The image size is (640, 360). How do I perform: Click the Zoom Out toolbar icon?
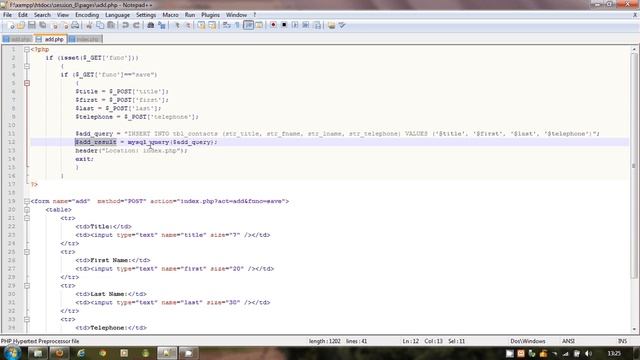click(188, 25)
